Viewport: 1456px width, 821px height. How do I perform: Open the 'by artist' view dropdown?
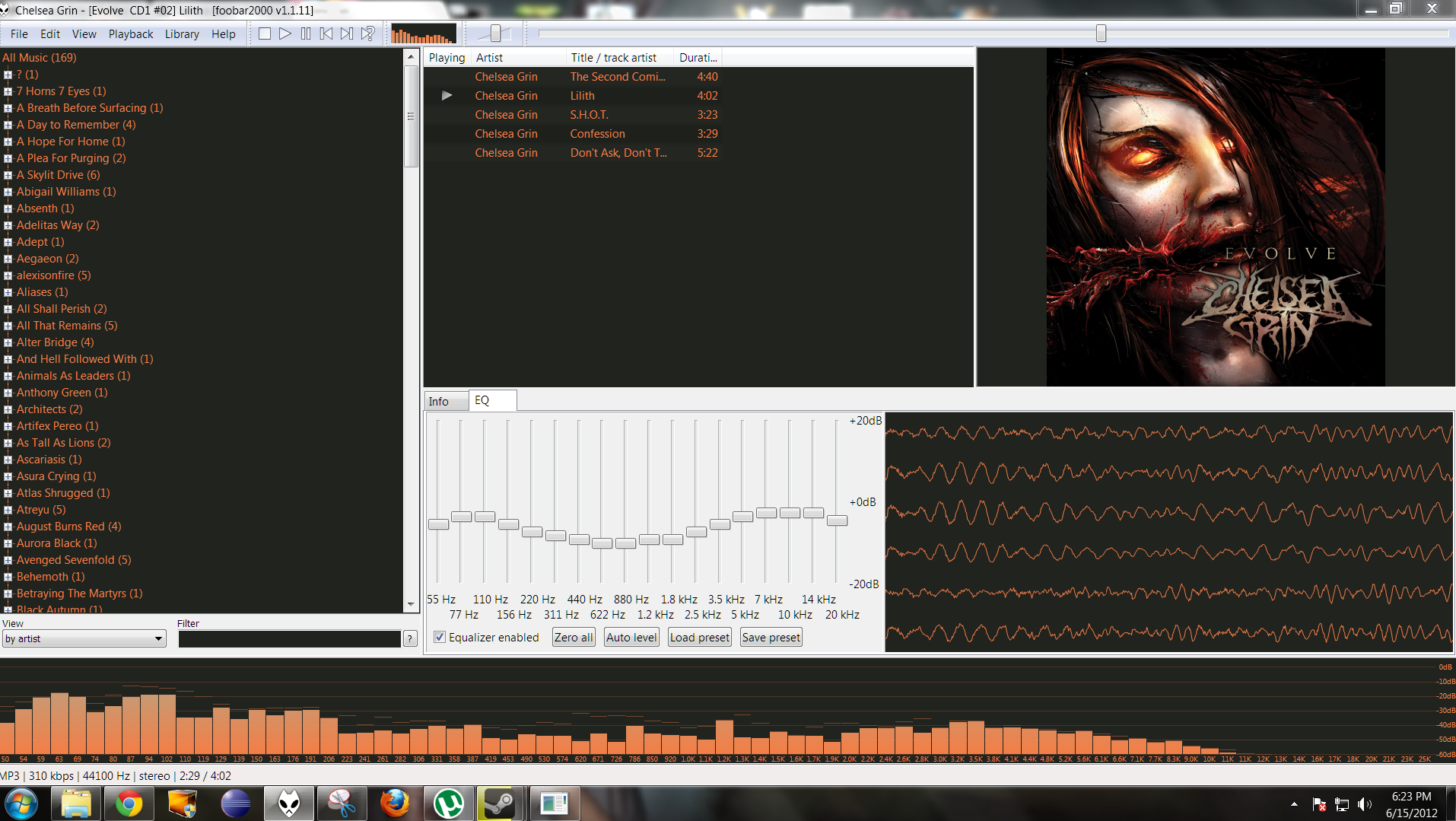84,639
